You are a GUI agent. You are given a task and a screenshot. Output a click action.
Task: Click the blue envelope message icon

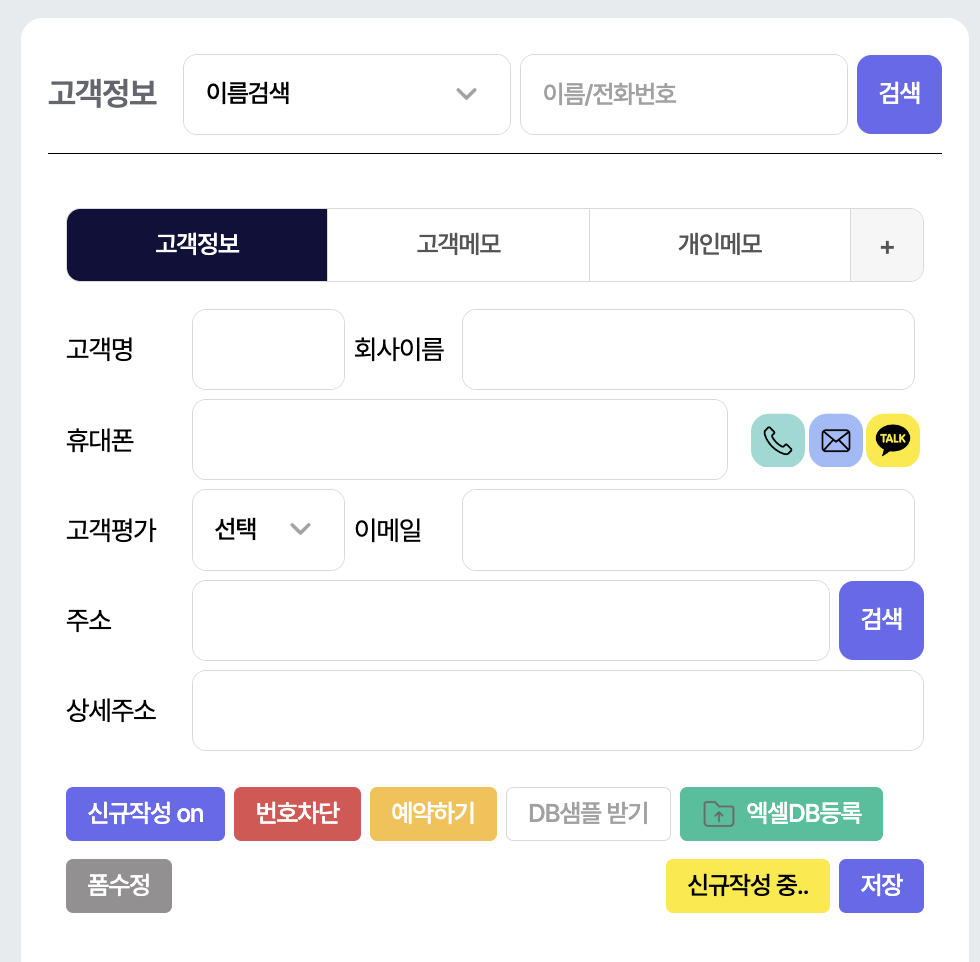835,441
